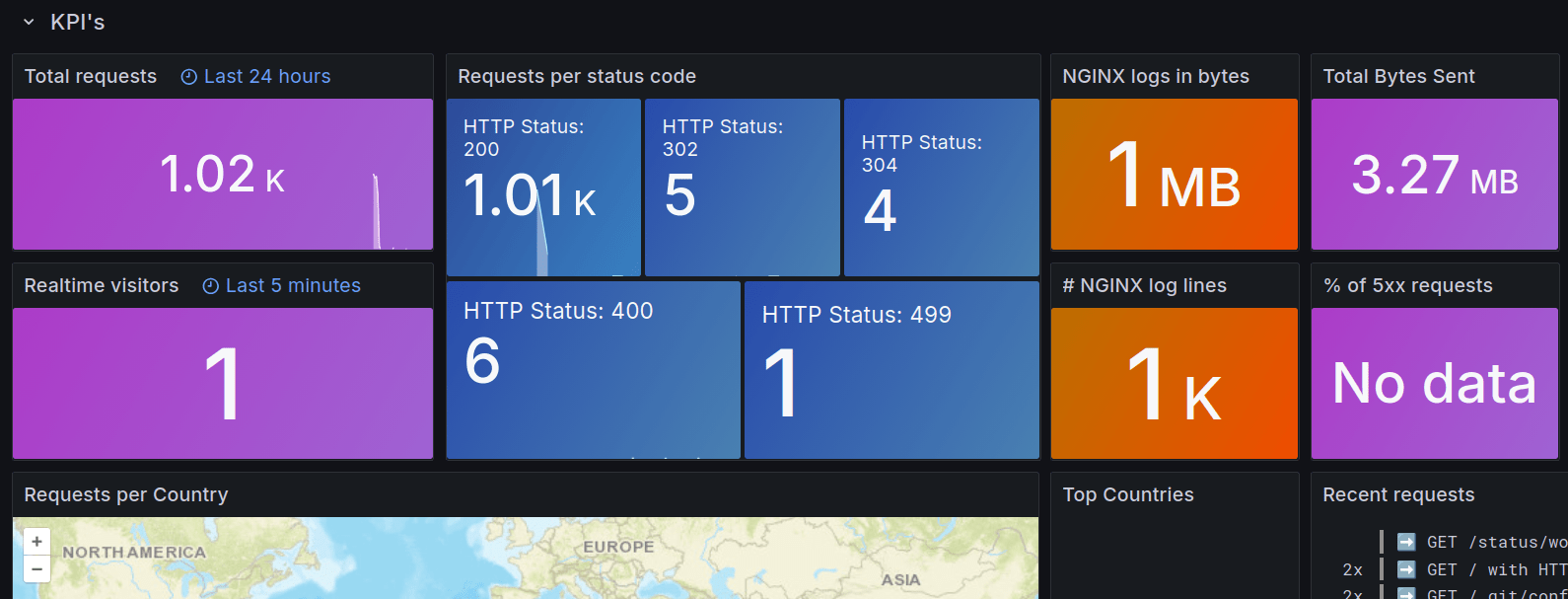1568x599 pixels.
Task: Open the NGINX logs in bytes panel title
Action: (1156, 77)
